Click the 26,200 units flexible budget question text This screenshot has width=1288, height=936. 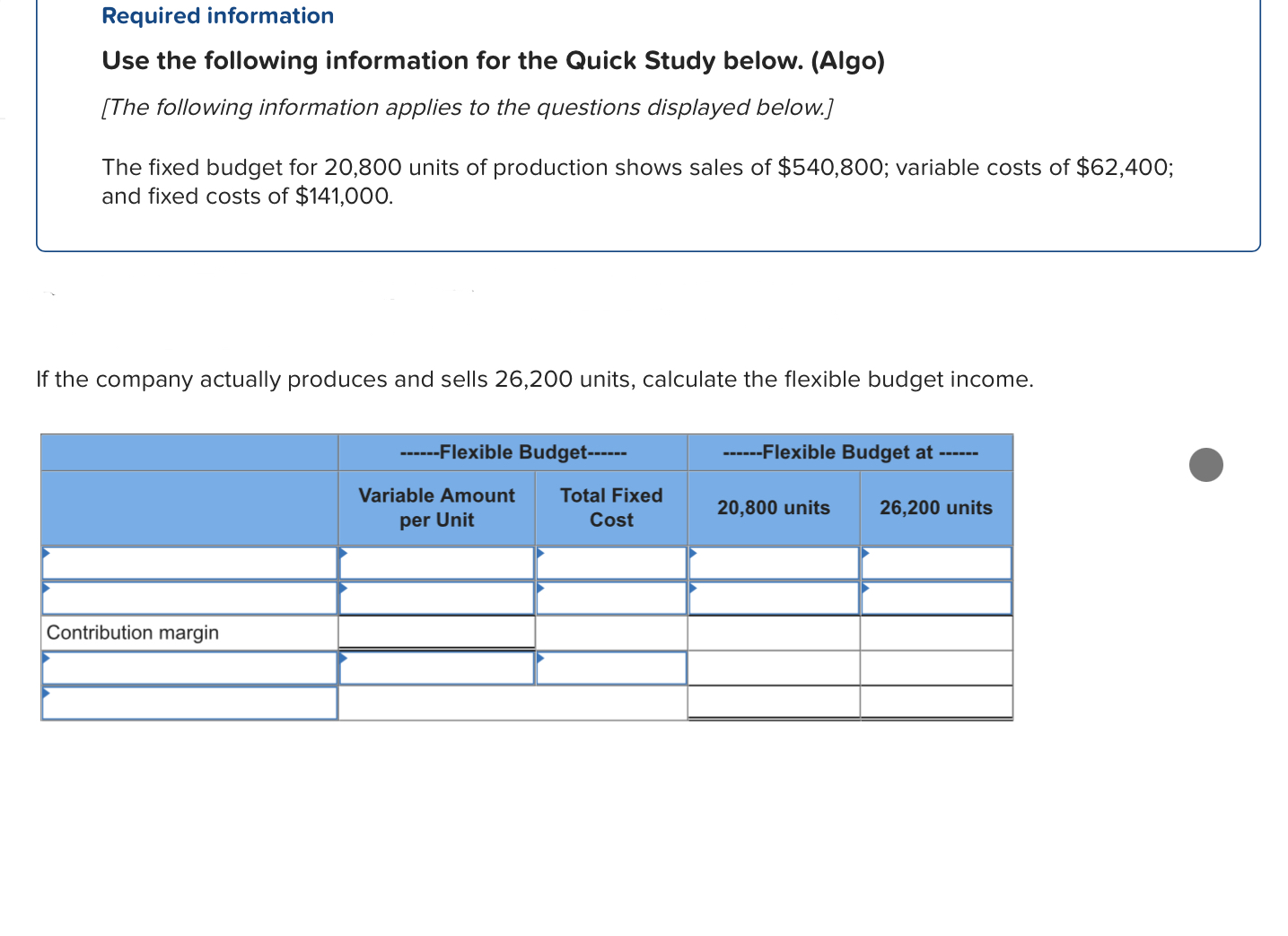(535, 380)
